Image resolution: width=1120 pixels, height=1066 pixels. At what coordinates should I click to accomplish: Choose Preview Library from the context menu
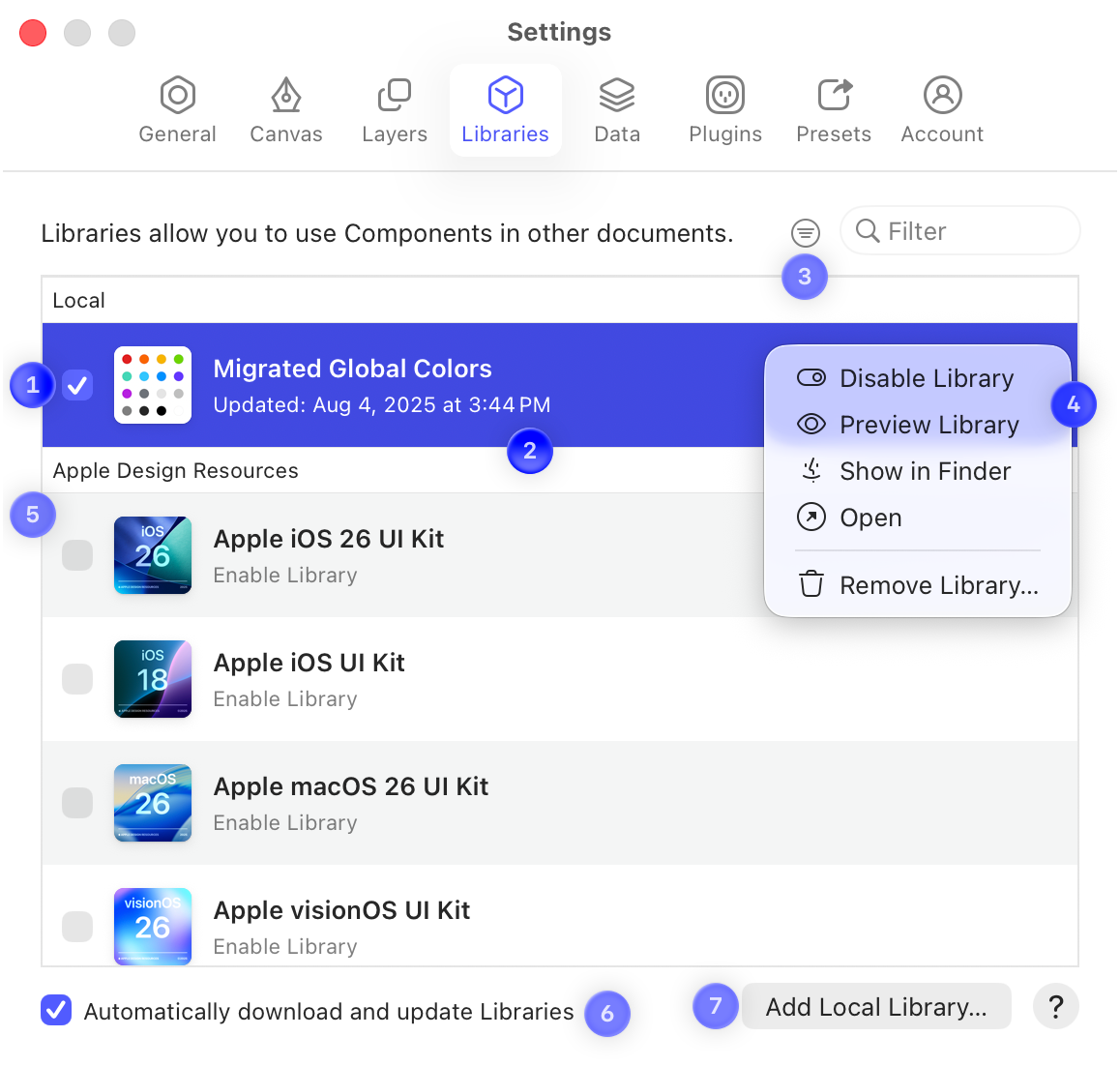pyautogui.click(x=917, y=425)
